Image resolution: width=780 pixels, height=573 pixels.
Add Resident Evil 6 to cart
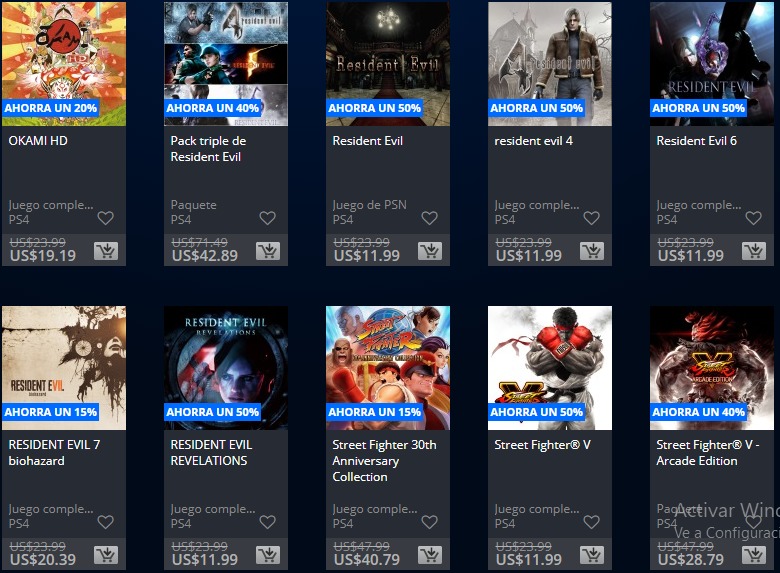[x=754, y=251]
